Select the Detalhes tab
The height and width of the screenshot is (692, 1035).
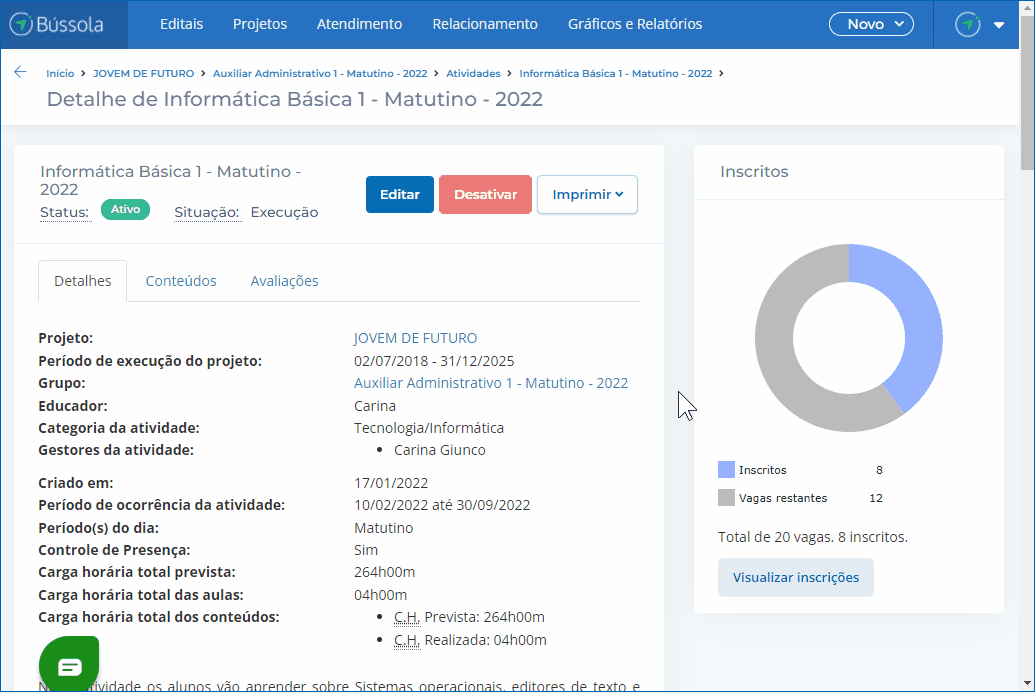pos(83,281)
